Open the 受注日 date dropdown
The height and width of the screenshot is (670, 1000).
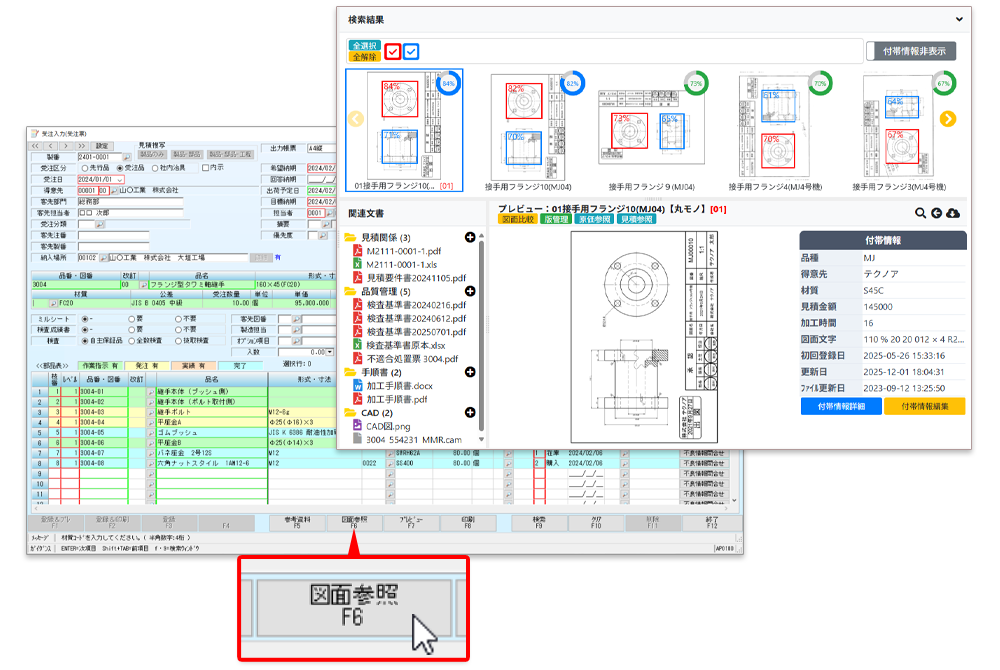coord(120,179)
